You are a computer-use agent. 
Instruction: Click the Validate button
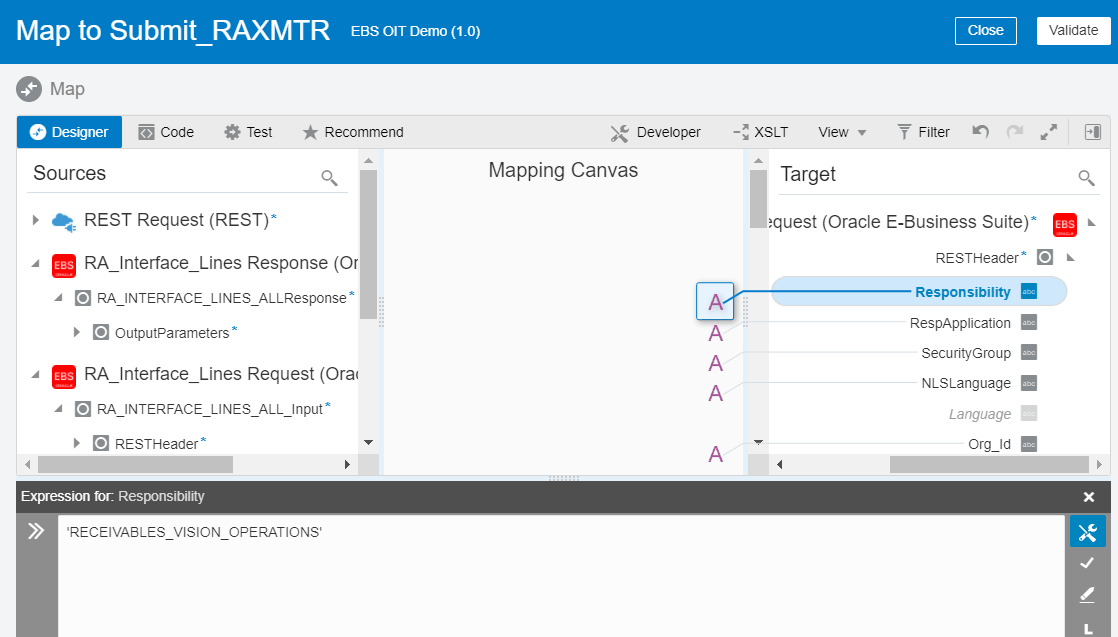click(x=1073, y=30)
